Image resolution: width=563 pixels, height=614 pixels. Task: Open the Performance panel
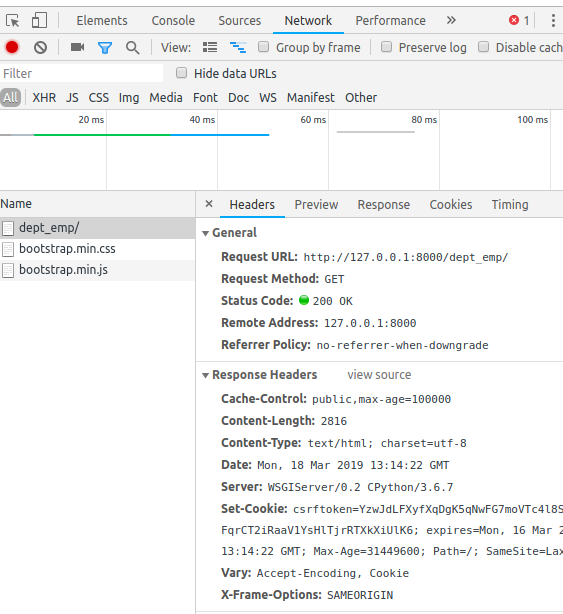pos(390,20)
